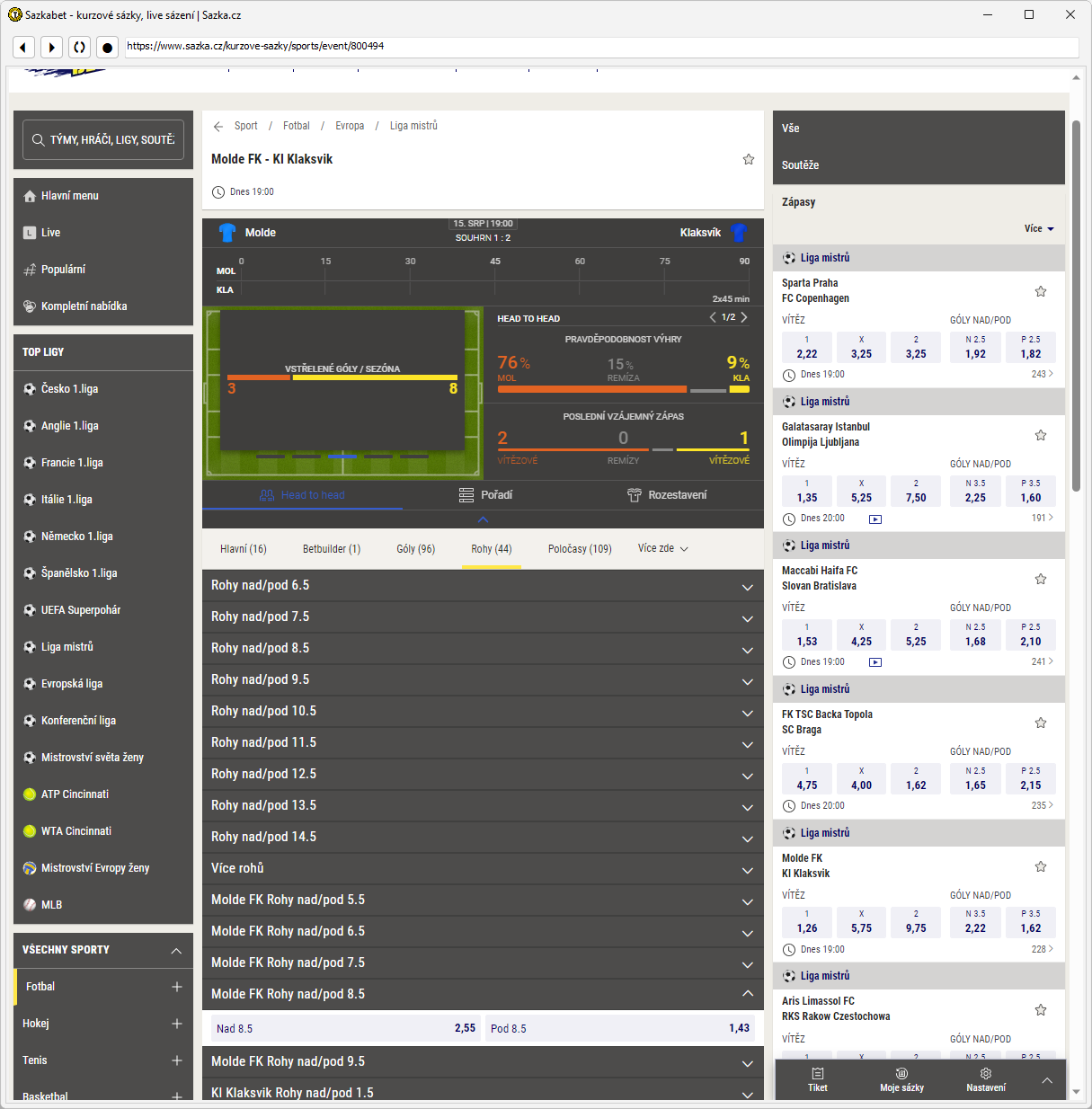The width and height of the screenshot is (1092, 1109).
Task: Select the Česko 1.liga soccer ball icon
Action: [30, 389]
